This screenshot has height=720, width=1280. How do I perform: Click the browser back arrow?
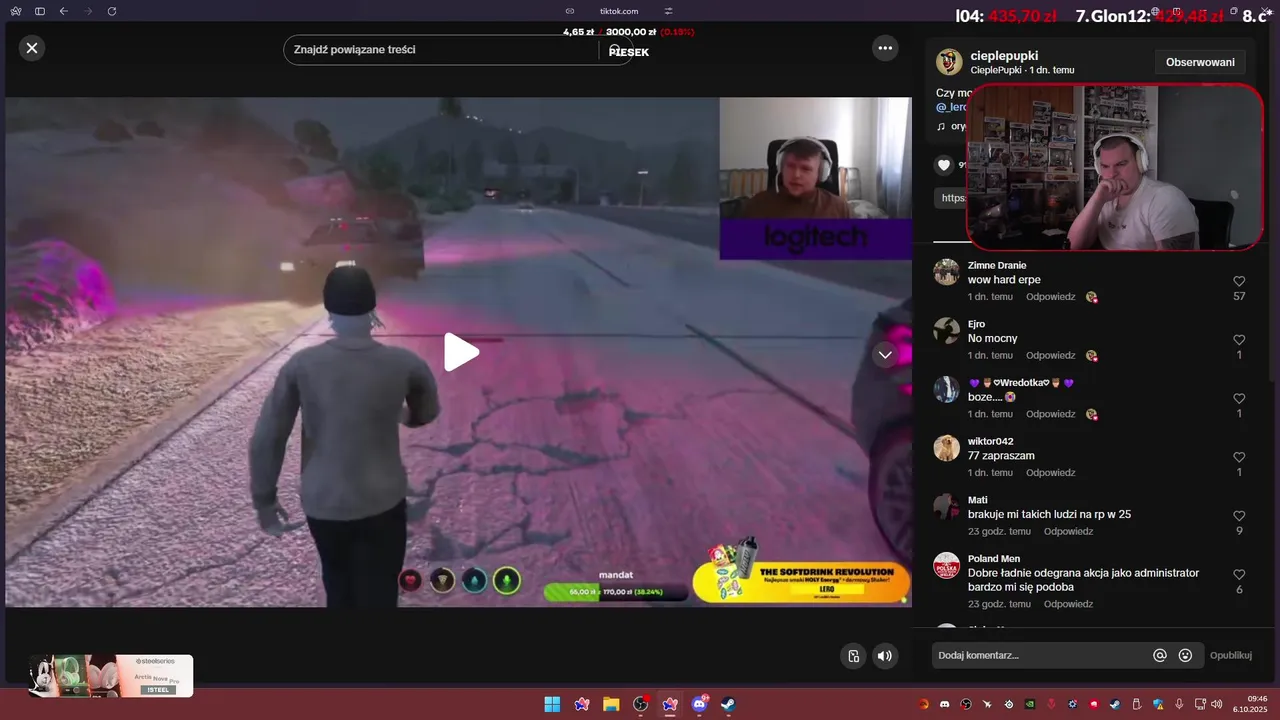point(64,11)
